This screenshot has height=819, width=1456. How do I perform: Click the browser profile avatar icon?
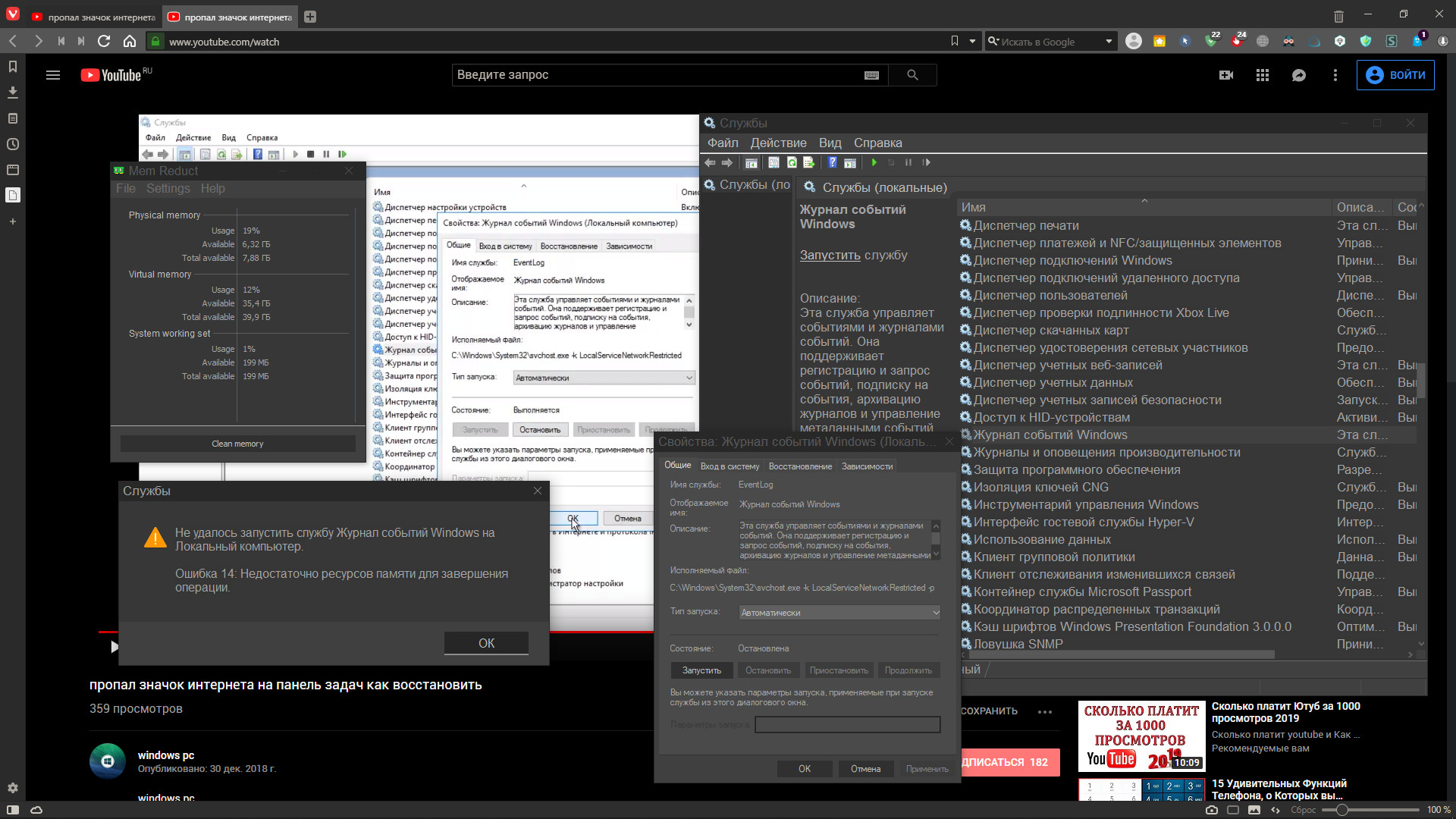tap(1134, 41)
